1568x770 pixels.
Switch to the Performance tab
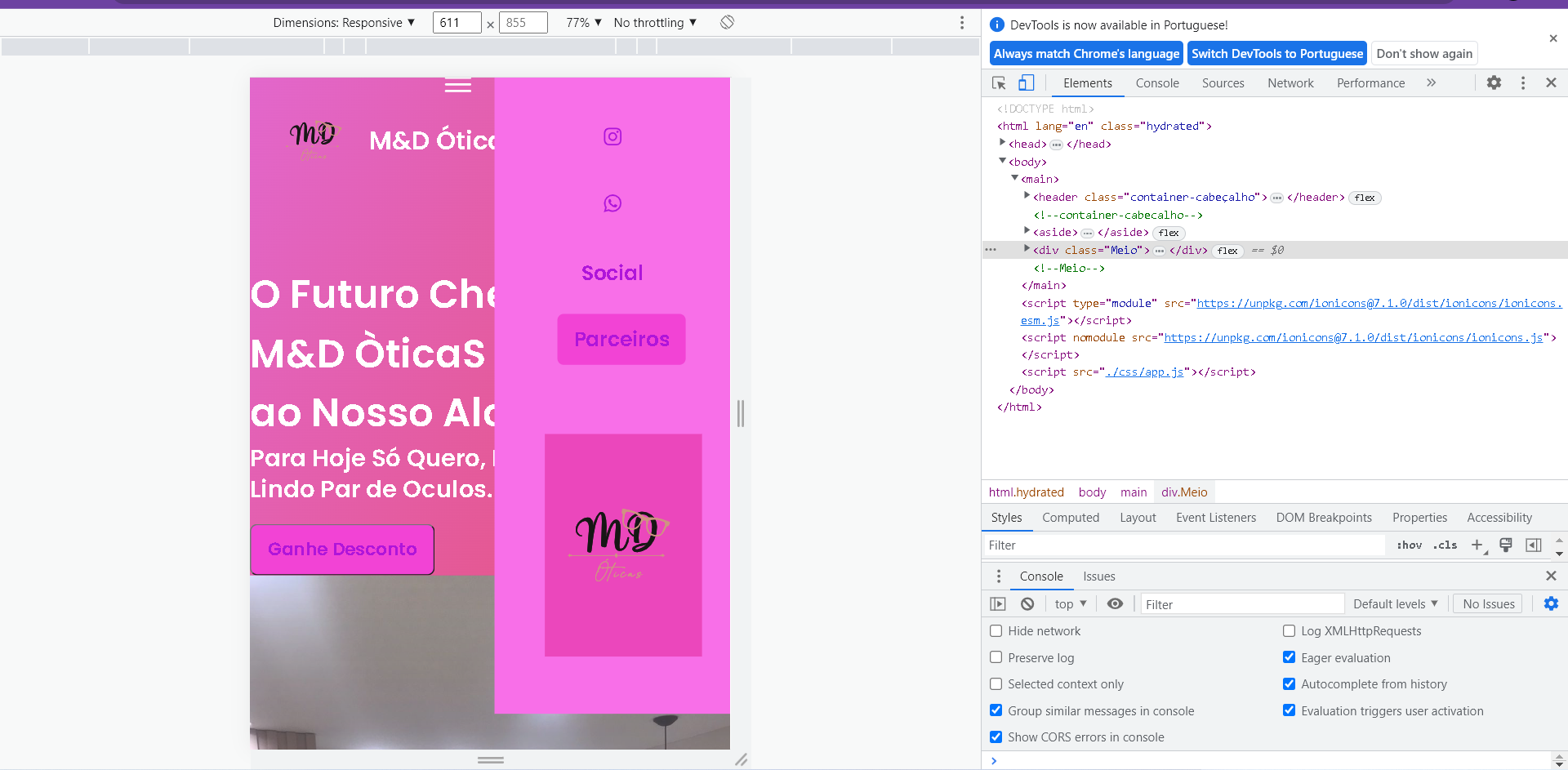(1370, 82)
